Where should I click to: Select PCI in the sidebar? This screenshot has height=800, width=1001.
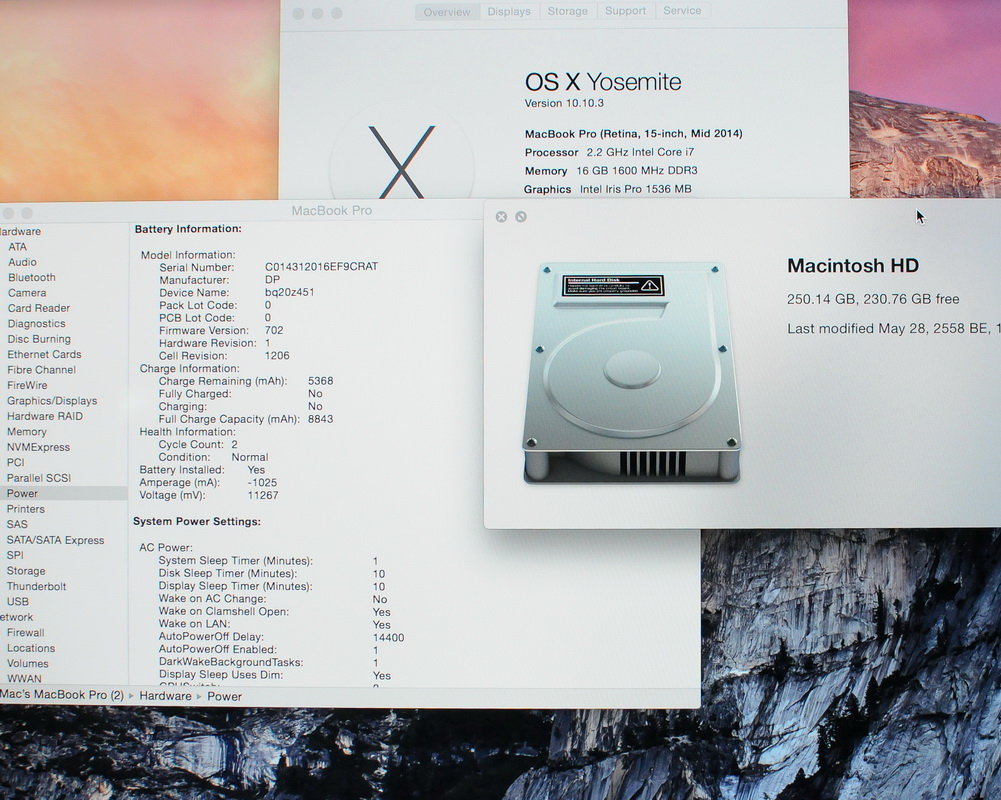click(x=15, y=462)
